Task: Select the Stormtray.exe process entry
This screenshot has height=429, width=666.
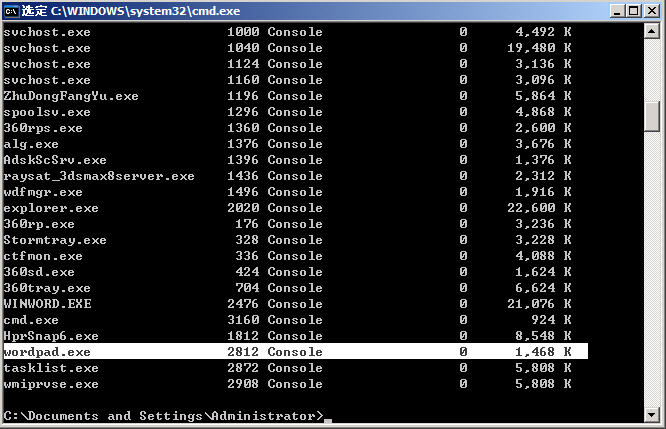Action: 55,240
